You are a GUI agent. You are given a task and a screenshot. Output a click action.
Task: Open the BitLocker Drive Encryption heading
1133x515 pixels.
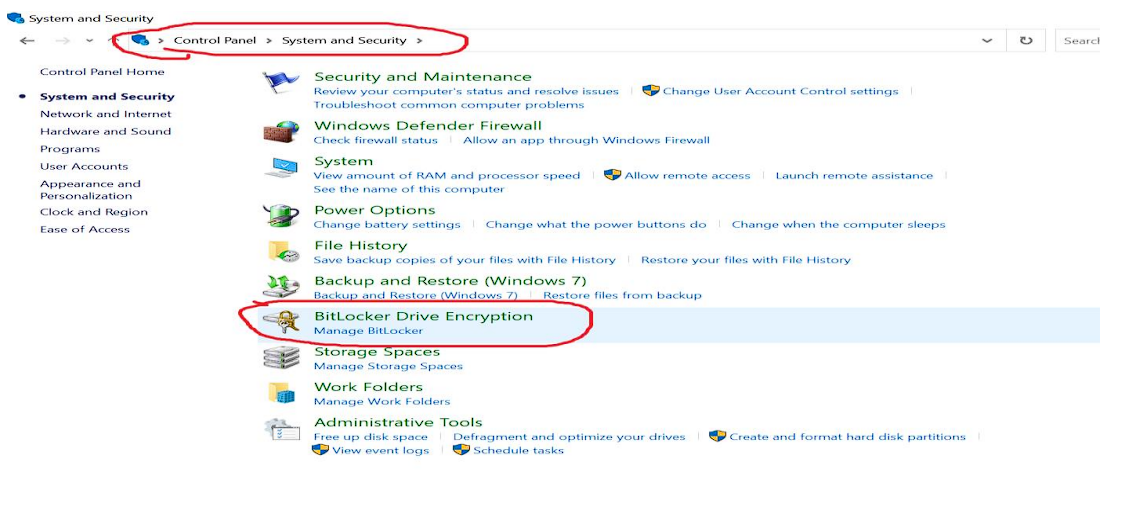pyautogui.click(x=423, y=316)
